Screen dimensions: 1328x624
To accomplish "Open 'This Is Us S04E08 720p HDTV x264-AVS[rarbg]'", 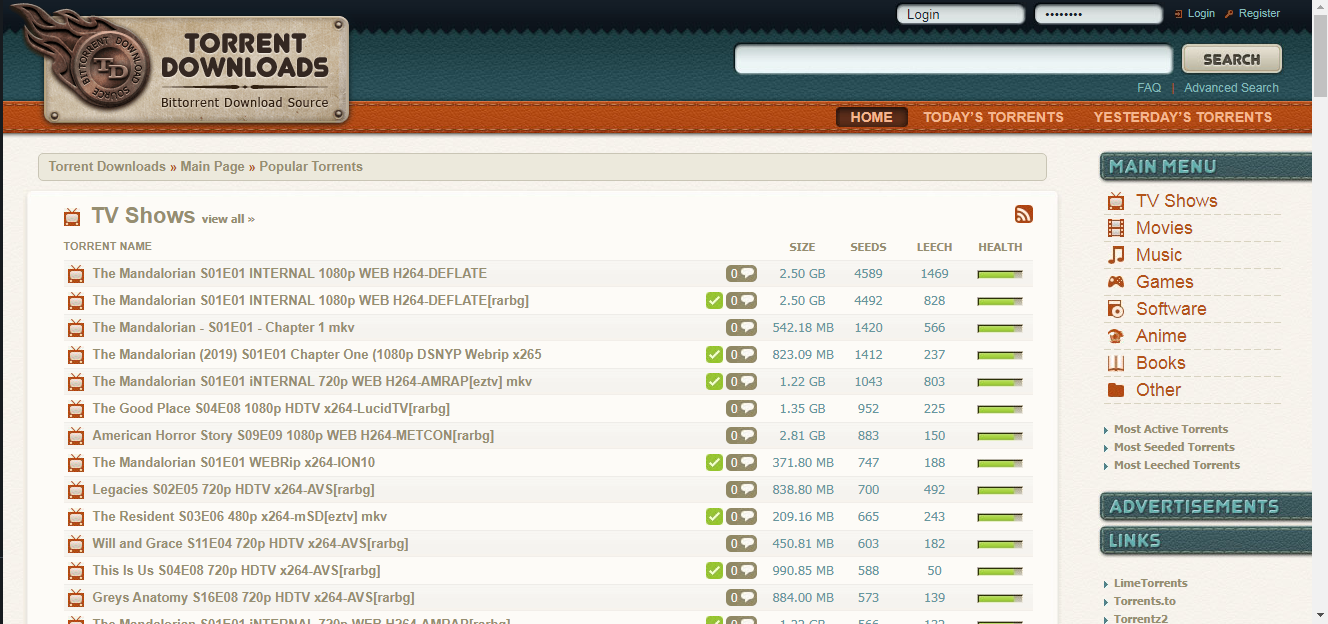I will click(236, 570).
